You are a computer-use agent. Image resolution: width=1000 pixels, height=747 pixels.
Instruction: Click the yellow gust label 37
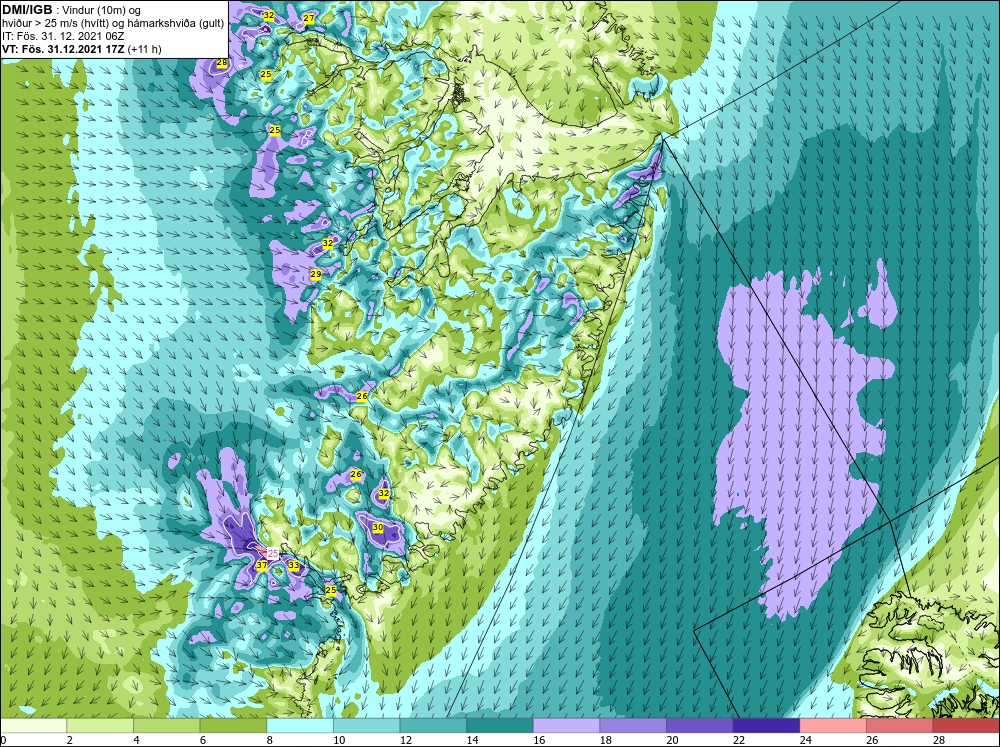tap(261, 565)
